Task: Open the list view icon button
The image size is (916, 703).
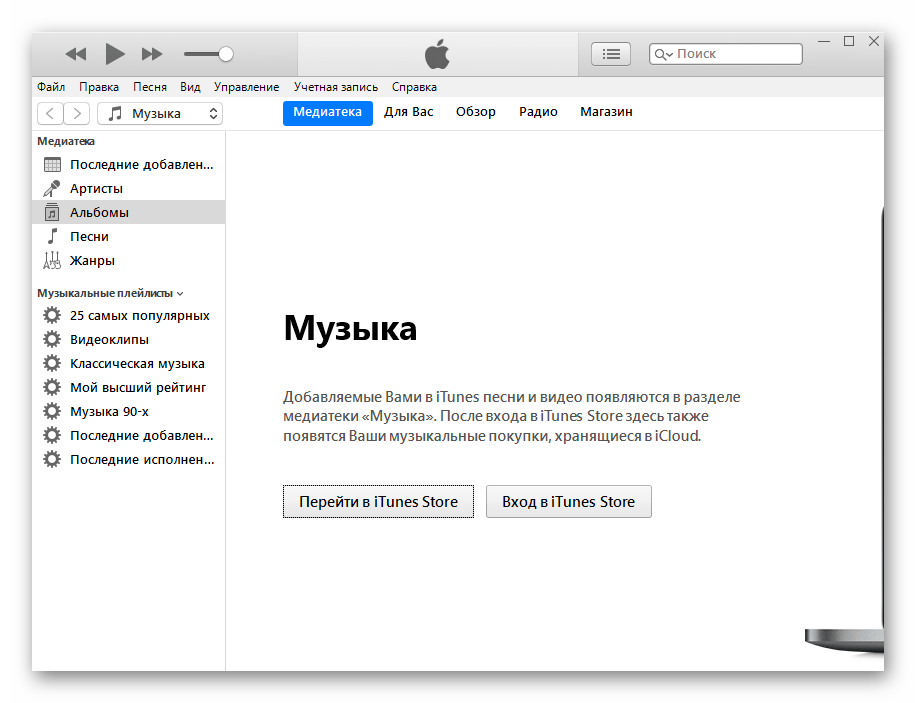Action: 610,54
